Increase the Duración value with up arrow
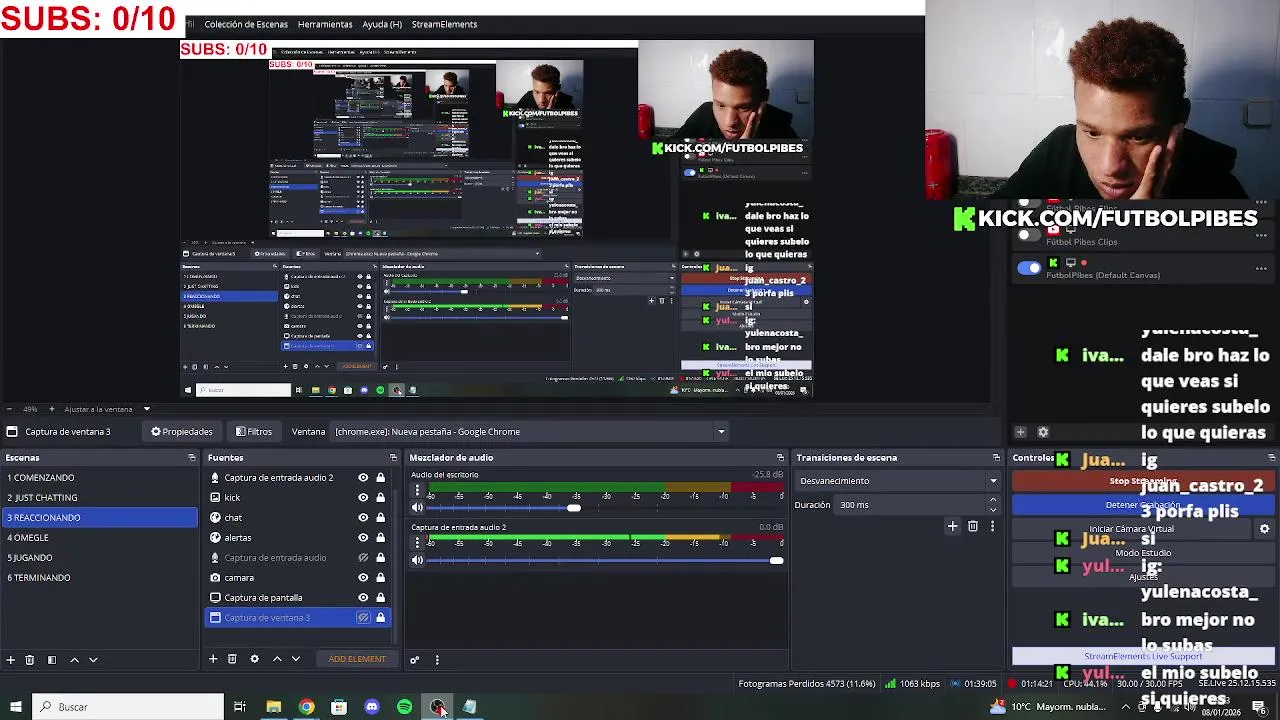 pyautogui.click(x=993, y=501)
